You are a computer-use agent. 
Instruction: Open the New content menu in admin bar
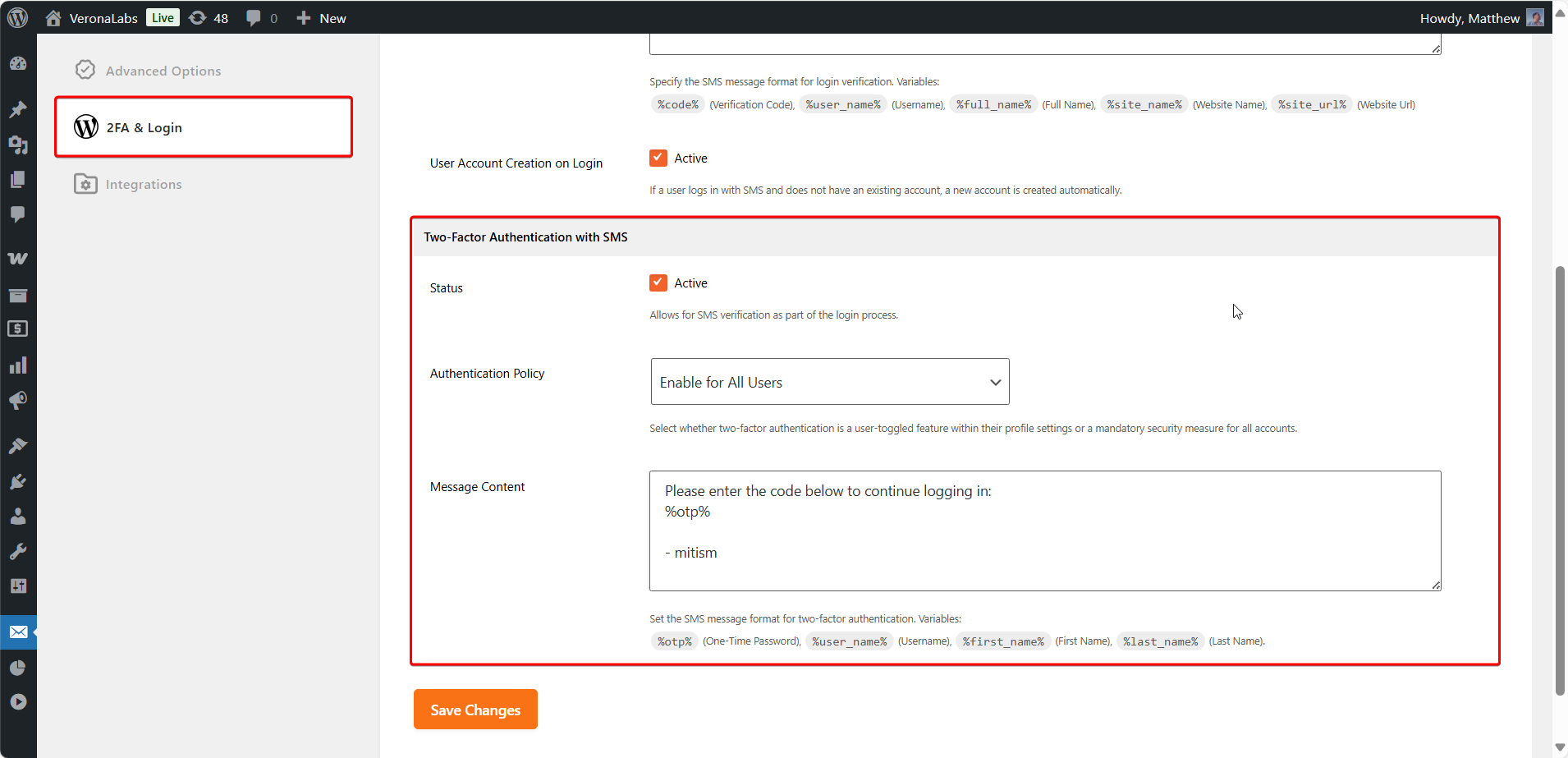[322, 18]
